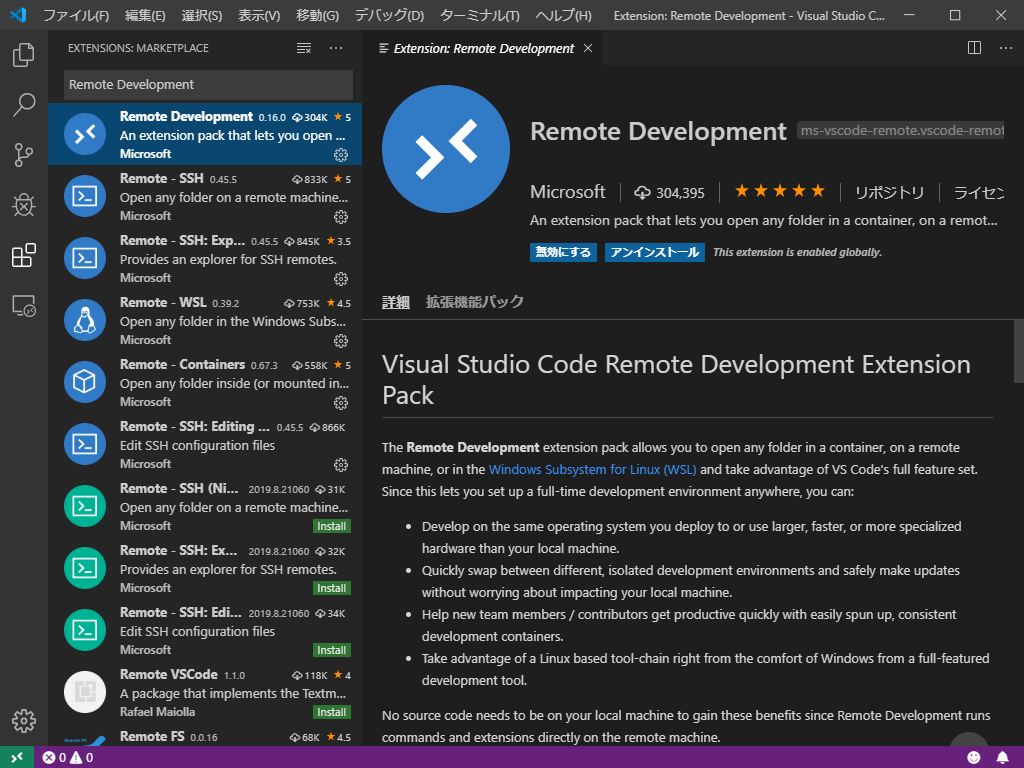This screenshot has height=768, width=1024.
Task: Click the five-star rating in details header
Action: (780, 191)
